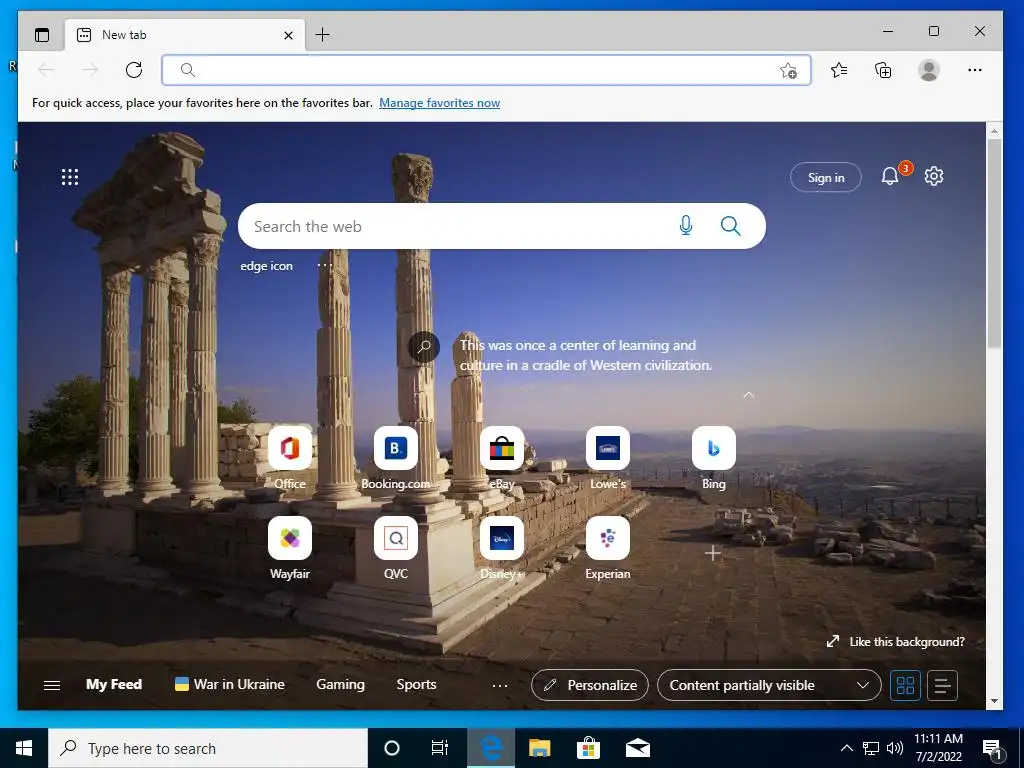The width and height of the screenshot is (1024, 768).
Task: Collapse quick links with the up chevron
Action: point(749,395)
